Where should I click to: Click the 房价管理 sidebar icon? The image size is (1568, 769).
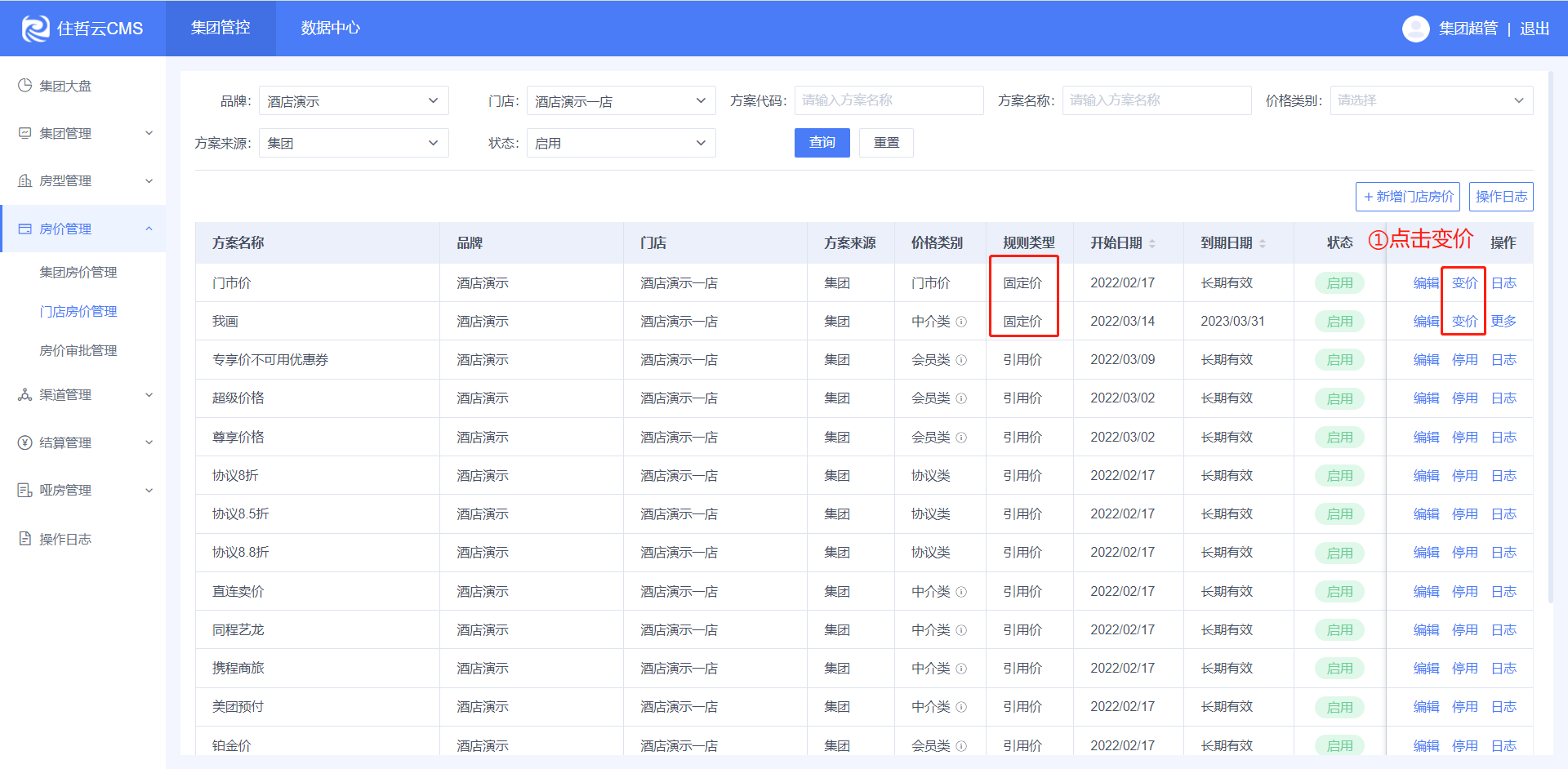point(25,229)
